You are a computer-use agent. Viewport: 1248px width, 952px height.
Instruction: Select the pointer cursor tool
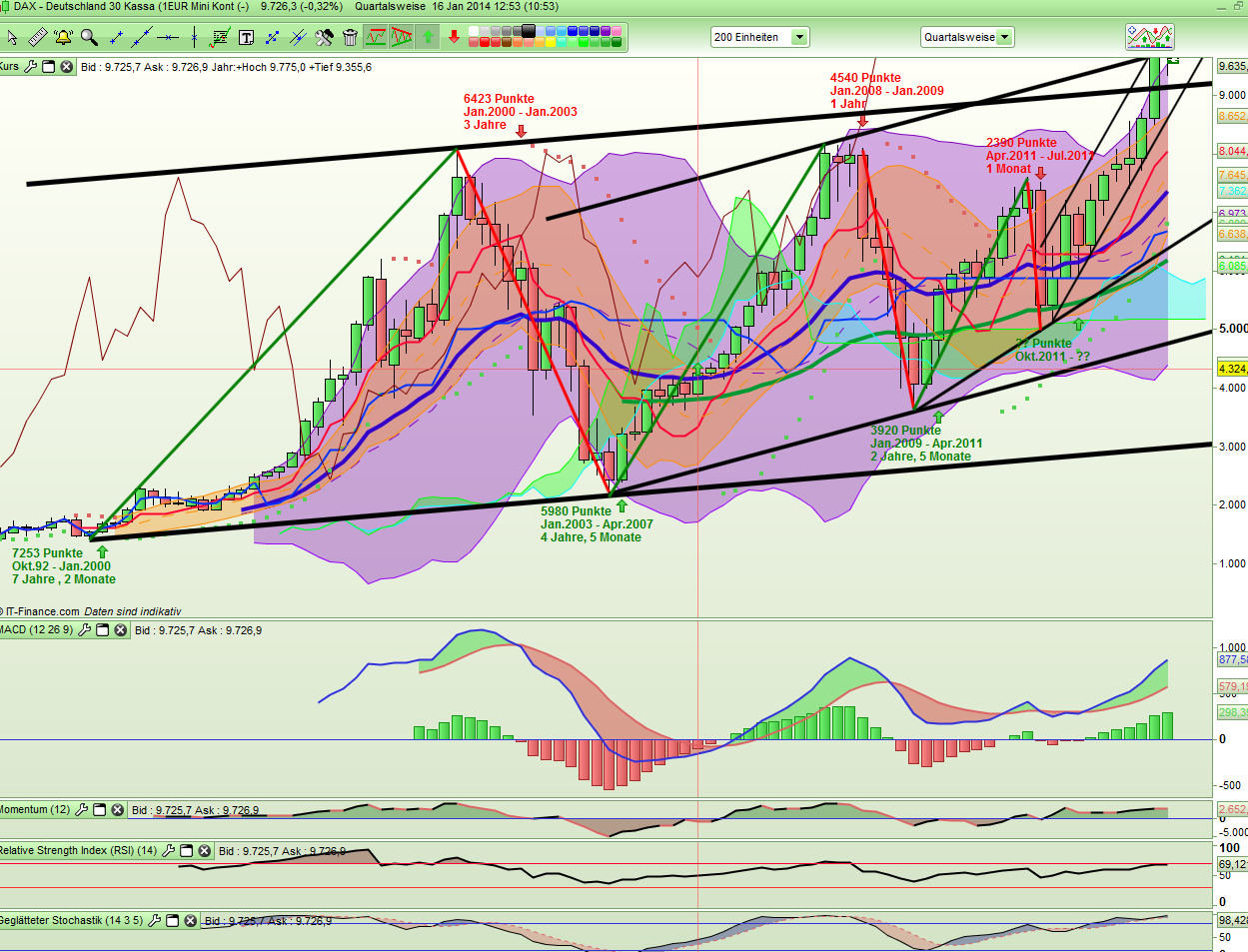coord(12,37)
